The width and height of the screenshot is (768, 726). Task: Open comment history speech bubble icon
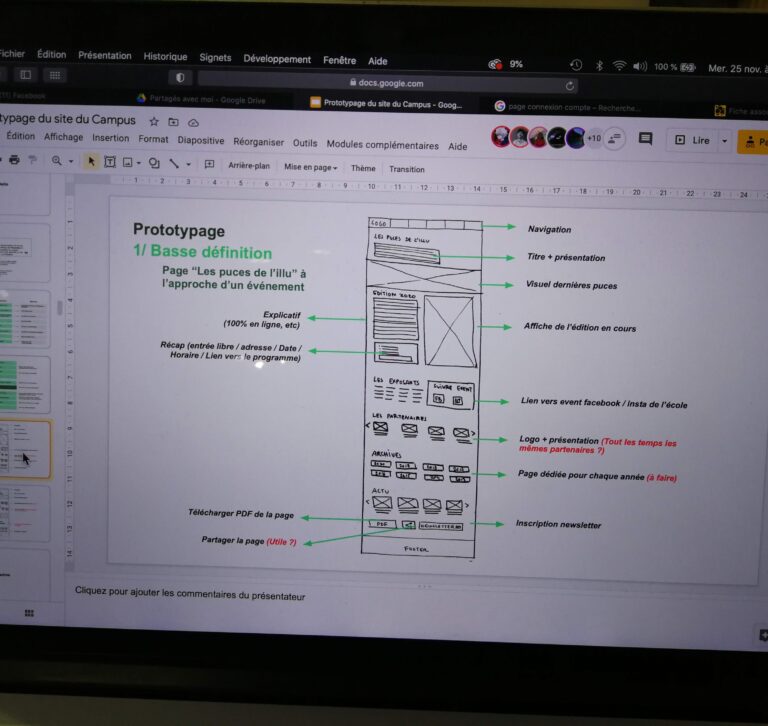pos(645,139)
